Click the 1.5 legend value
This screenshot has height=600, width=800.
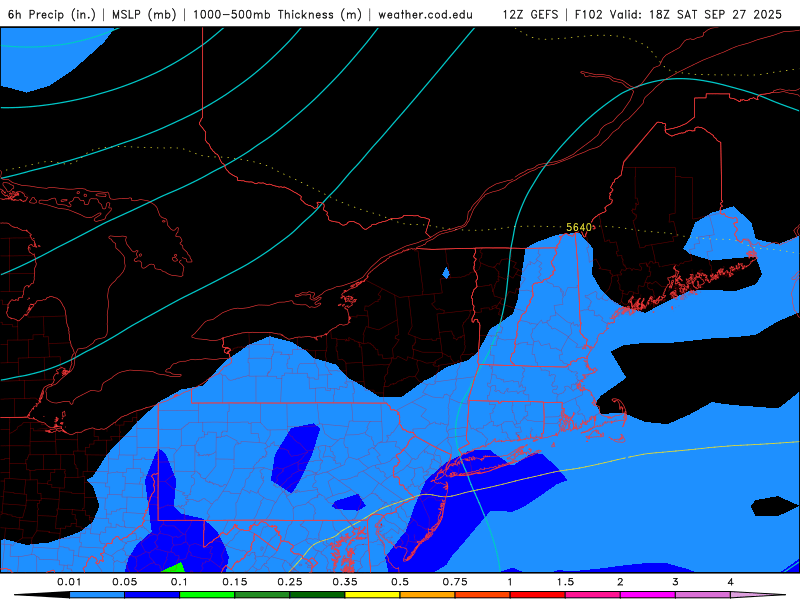565,582
